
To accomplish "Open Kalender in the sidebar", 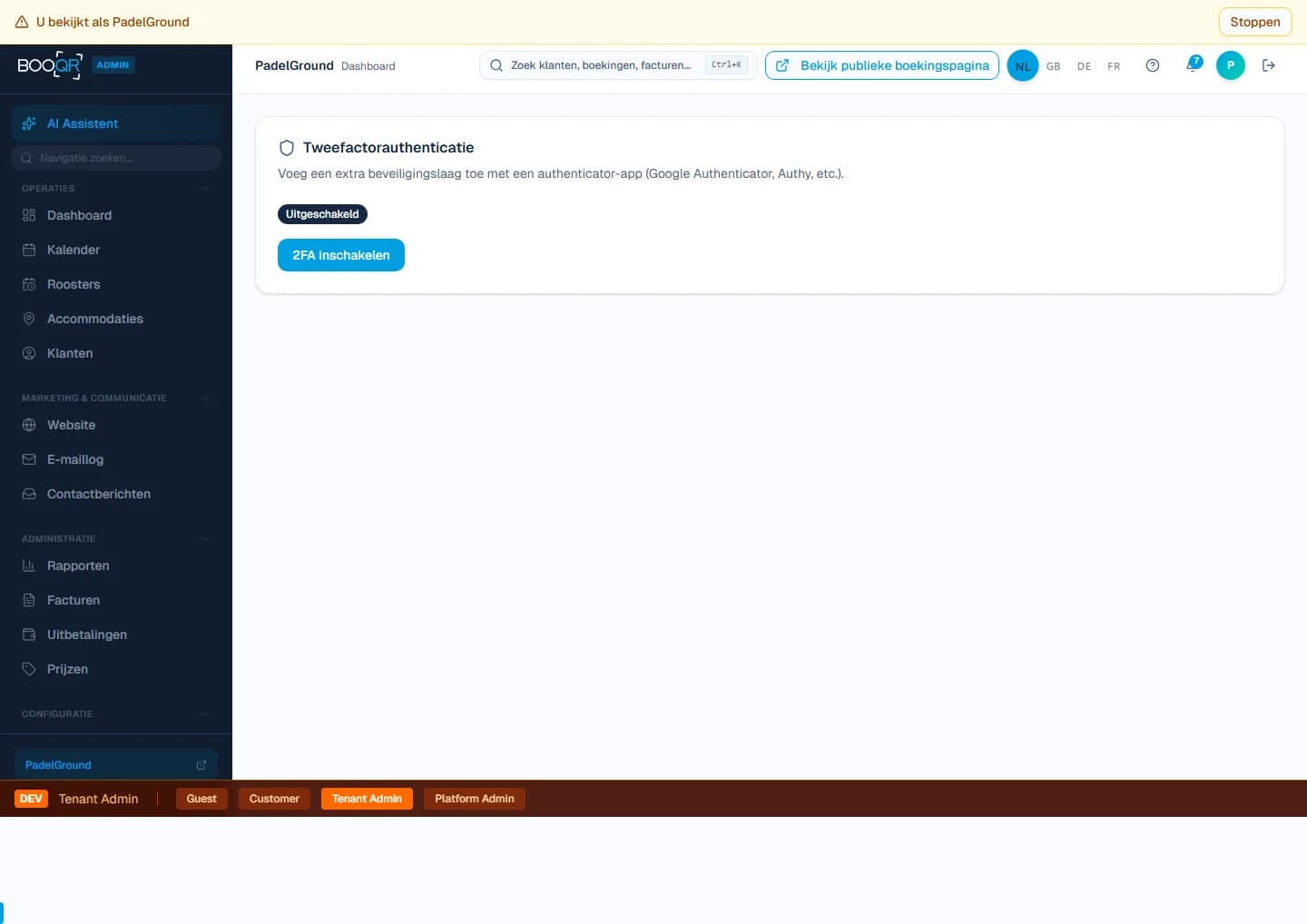I will [x=74, y=250].
